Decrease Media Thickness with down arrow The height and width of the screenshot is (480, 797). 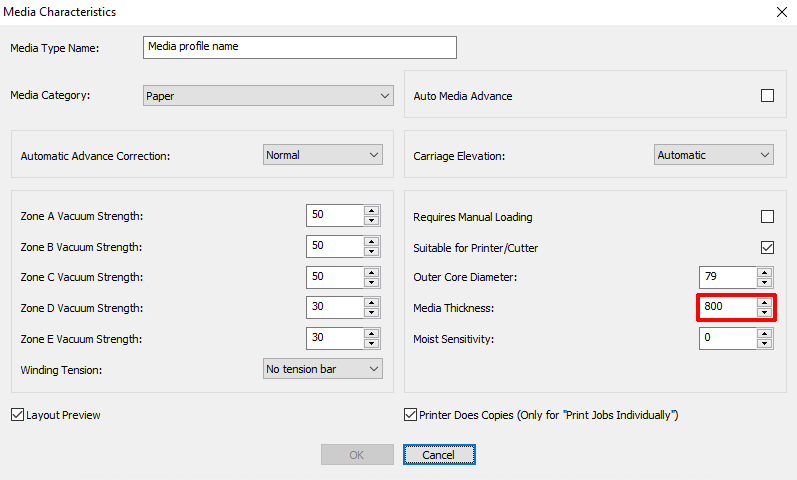click(764, 312)
